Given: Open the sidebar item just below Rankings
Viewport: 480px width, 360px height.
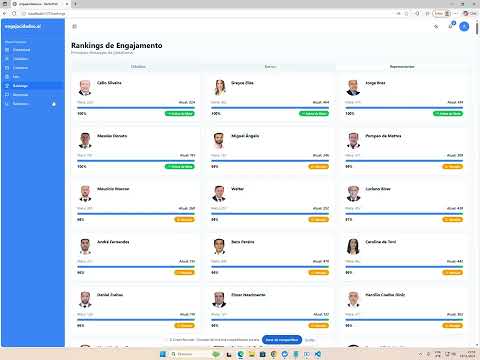Looking at the screenshot, I should tap(33, 95).
